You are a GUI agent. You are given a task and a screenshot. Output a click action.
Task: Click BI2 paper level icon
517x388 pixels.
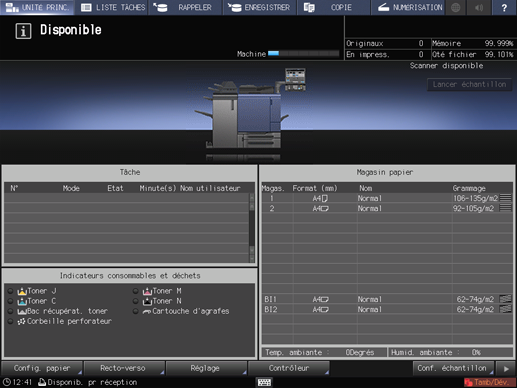pyautogui.click(x=505, y=309)
